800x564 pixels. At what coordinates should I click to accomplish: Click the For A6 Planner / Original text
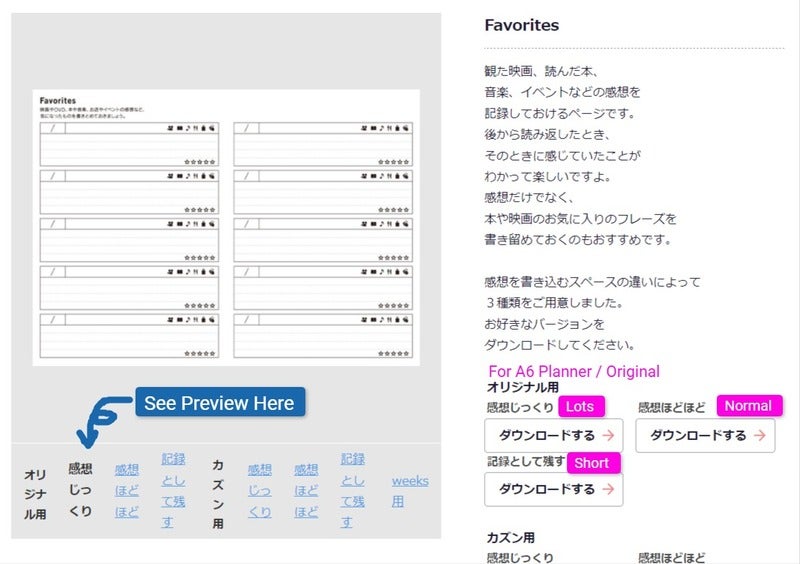pos(573,371)
